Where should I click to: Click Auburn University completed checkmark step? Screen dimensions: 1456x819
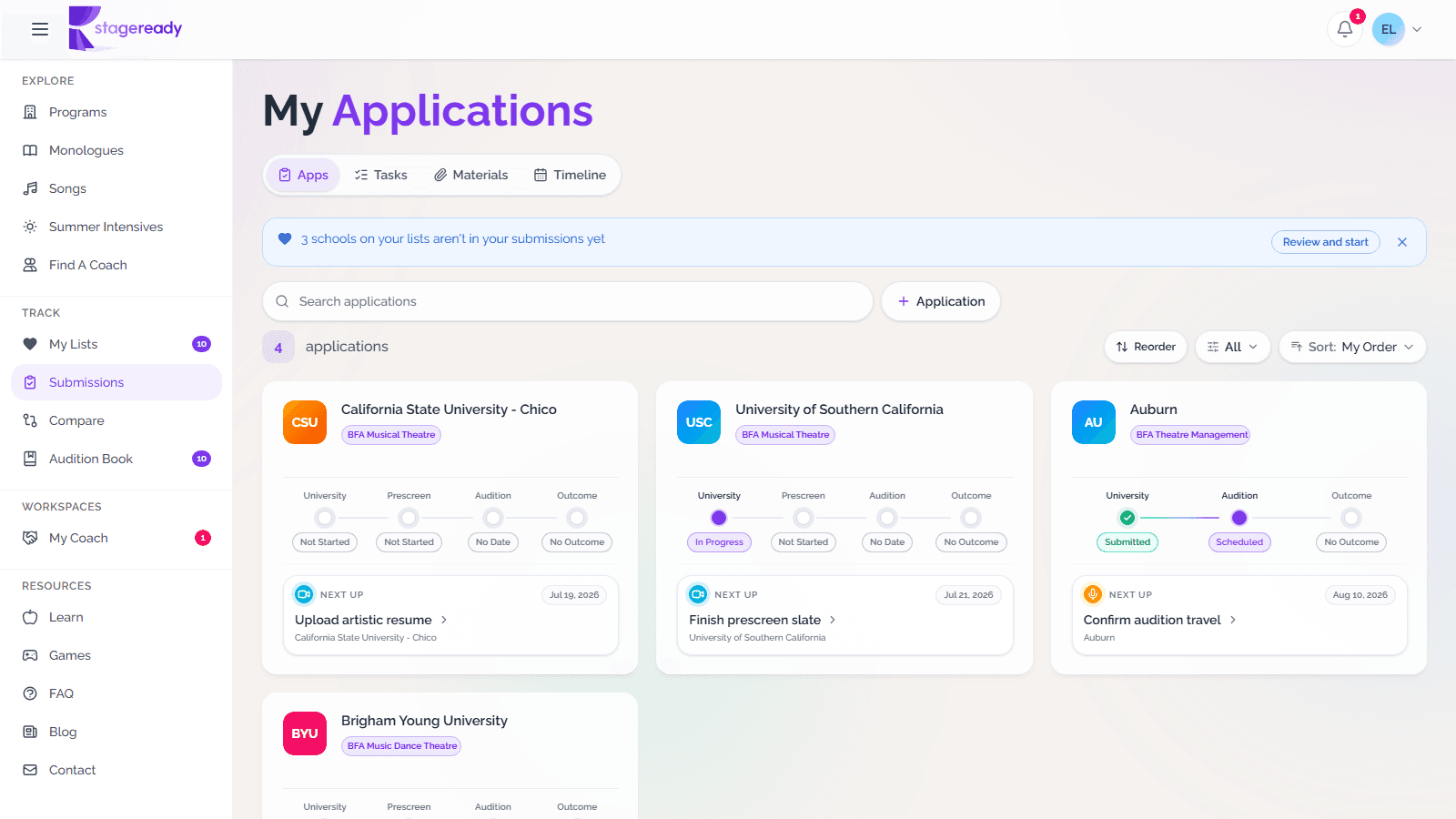tap(1127, 518)
